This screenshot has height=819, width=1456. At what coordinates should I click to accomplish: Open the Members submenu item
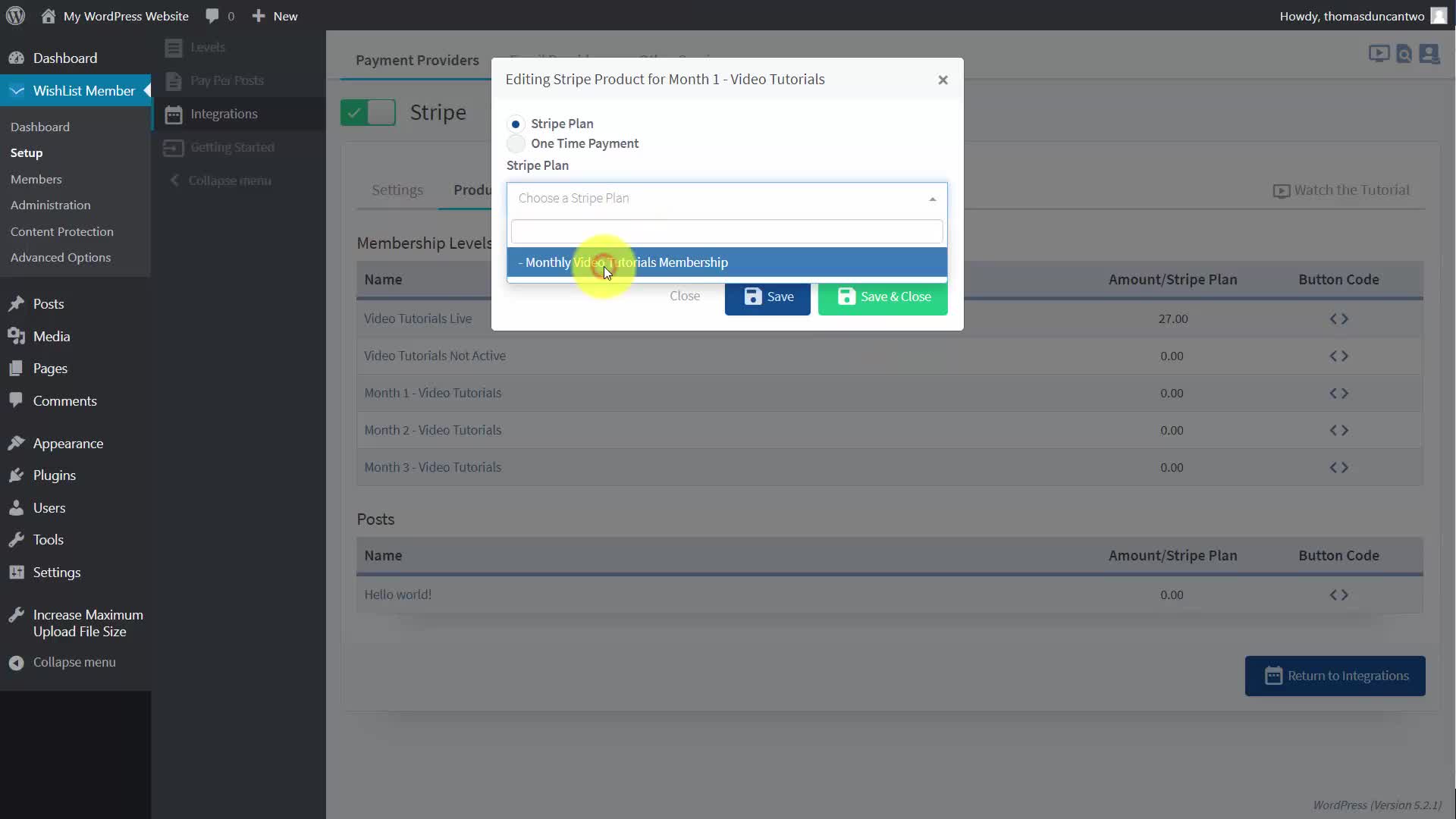[x=36, y=180]
